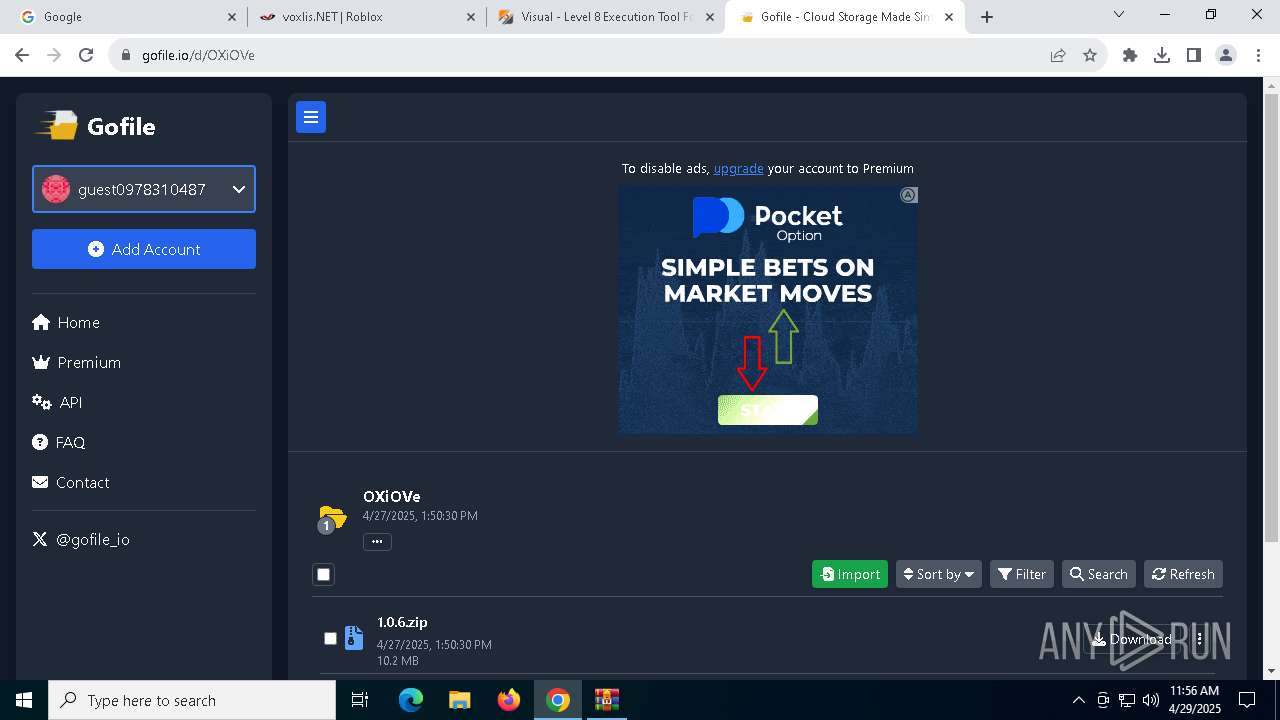Open the Chrome profile icon
Viewport: 1280px width, 720px height.
click(1226, 55)
